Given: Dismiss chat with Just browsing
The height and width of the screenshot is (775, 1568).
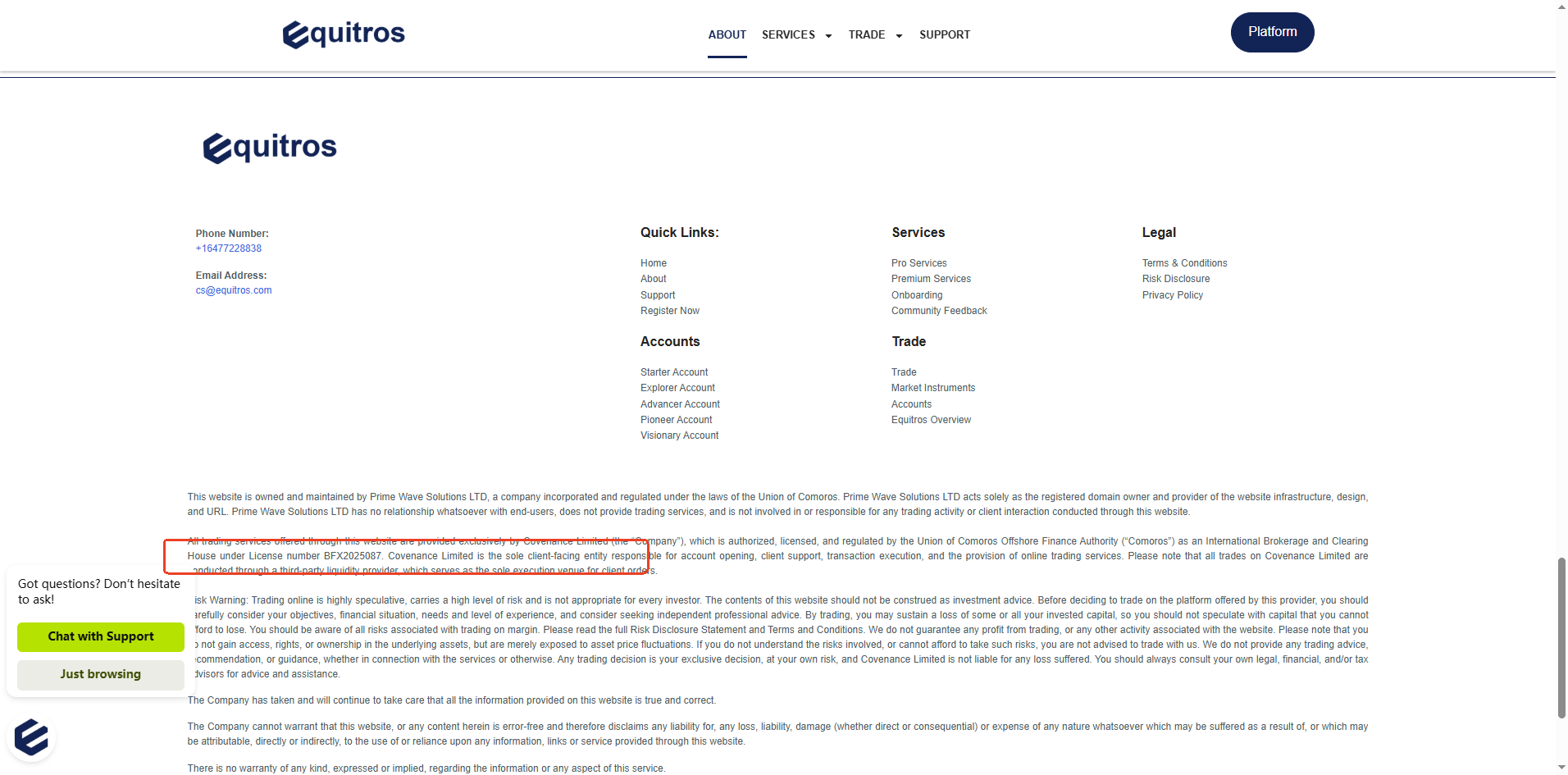Looking at the screenshot, I should click(x=101, y=675).
